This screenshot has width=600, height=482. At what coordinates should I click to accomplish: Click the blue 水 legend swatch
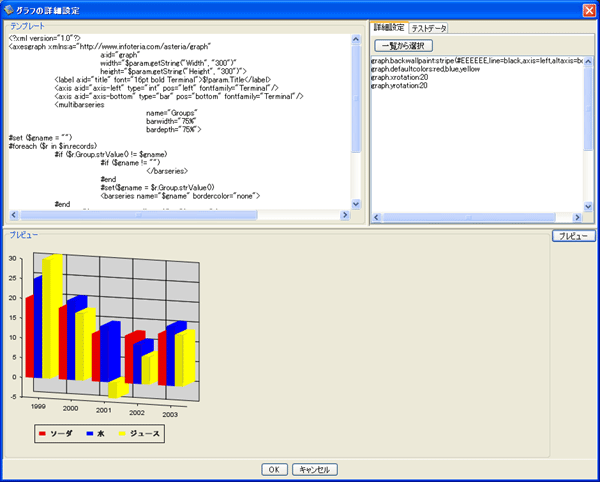pos(88,434)
